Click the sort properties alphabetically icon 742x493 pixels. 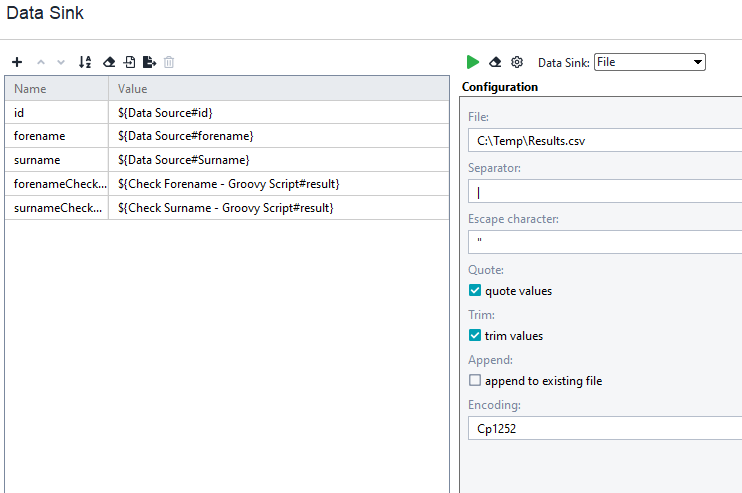click(85, 62)
